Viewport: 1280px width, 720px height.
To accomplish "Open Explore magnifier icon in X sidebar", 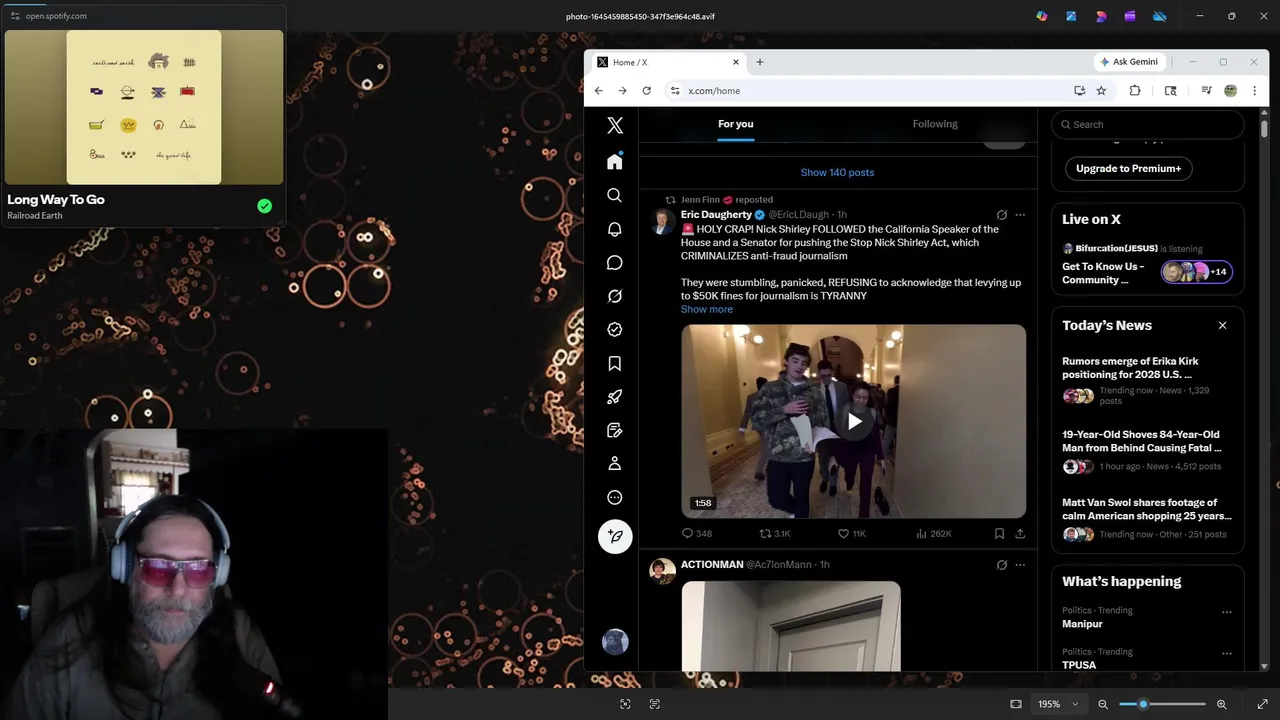I will coord(615,195).
